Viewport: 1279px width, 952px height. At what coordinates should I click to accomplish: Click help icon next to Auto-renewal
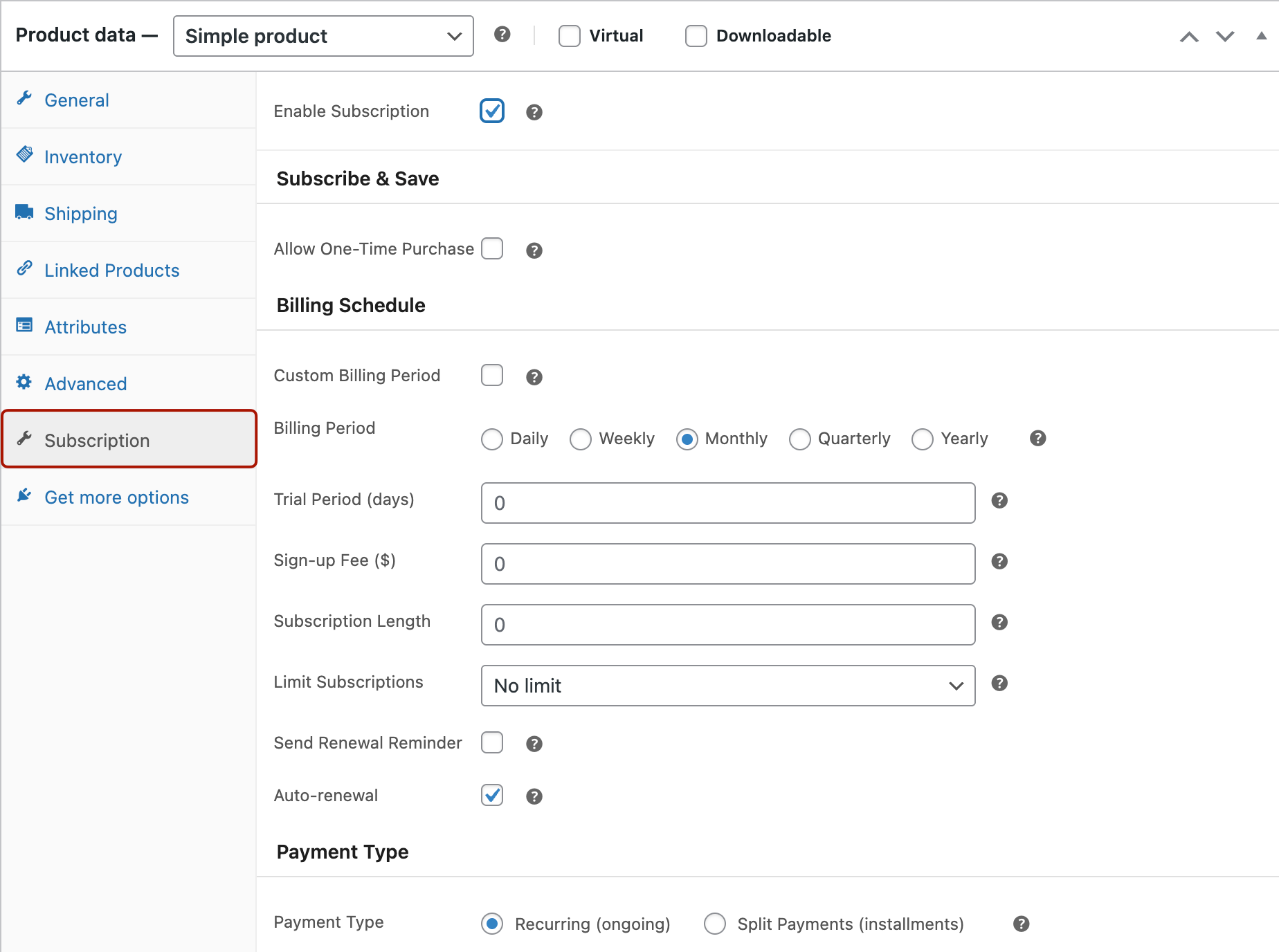(x=534, y=796)
